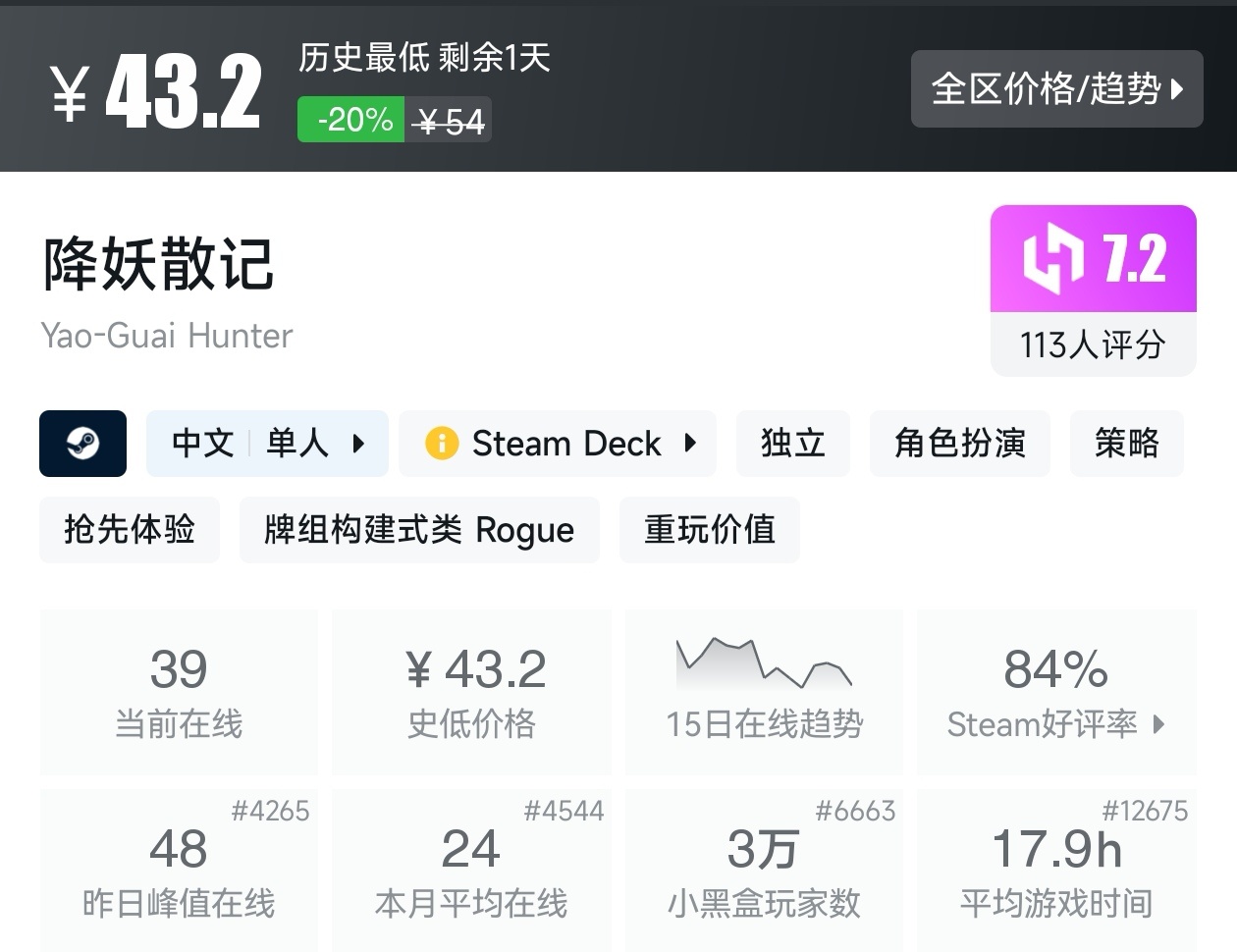Tap rank #12675 label
Screen dimensions: 1237x952
[1145, 811]
